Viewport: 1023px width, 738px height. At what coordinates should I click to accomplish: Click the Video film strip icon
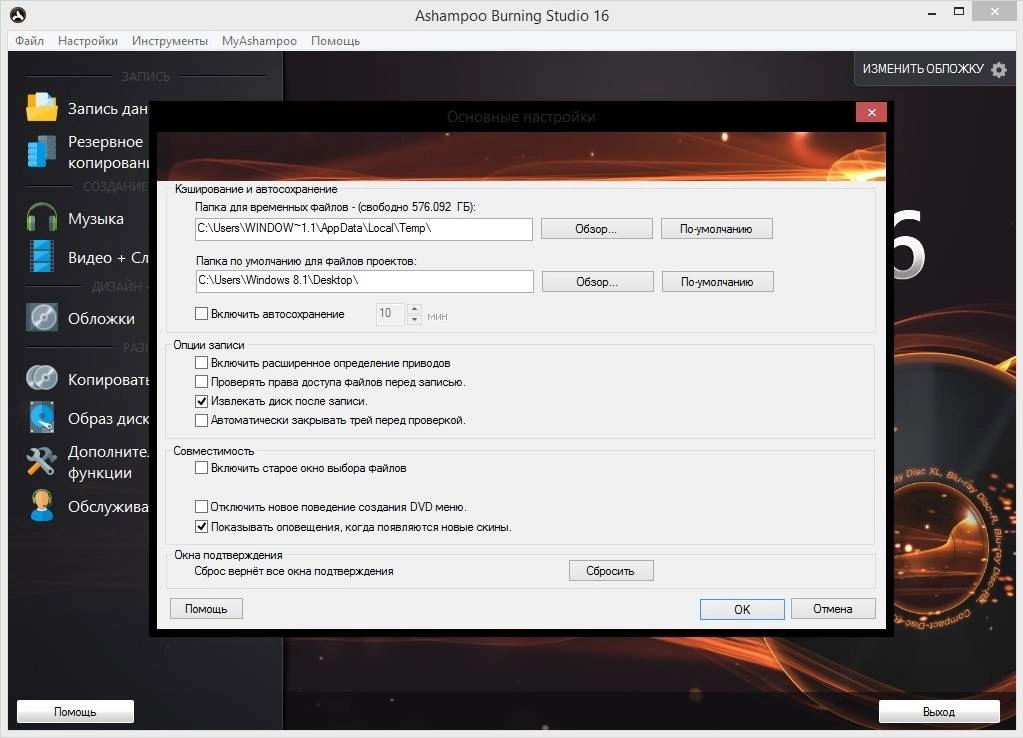point(42,256)
